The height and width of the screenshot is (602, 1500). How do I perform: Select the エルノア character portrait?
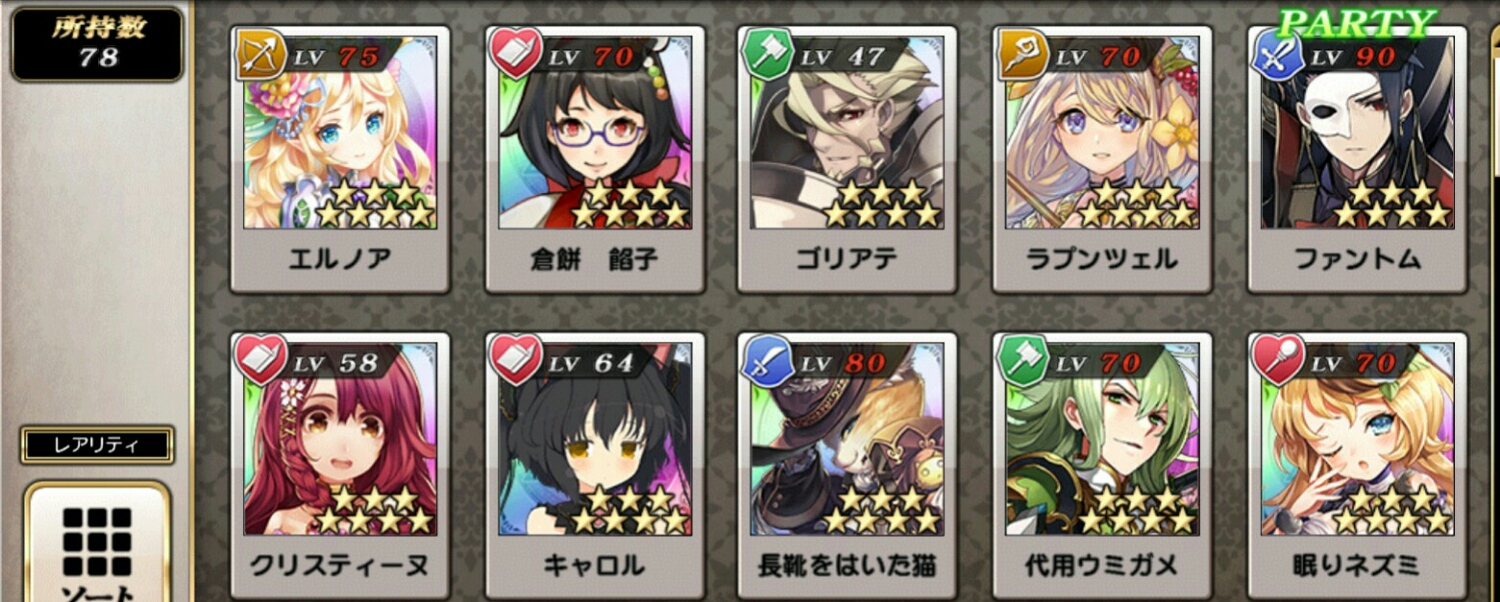click(340, 133)
